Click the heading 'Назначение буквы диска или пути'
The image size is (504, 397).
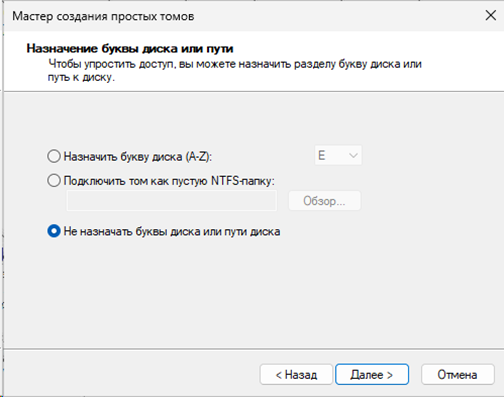pos(130,49)
